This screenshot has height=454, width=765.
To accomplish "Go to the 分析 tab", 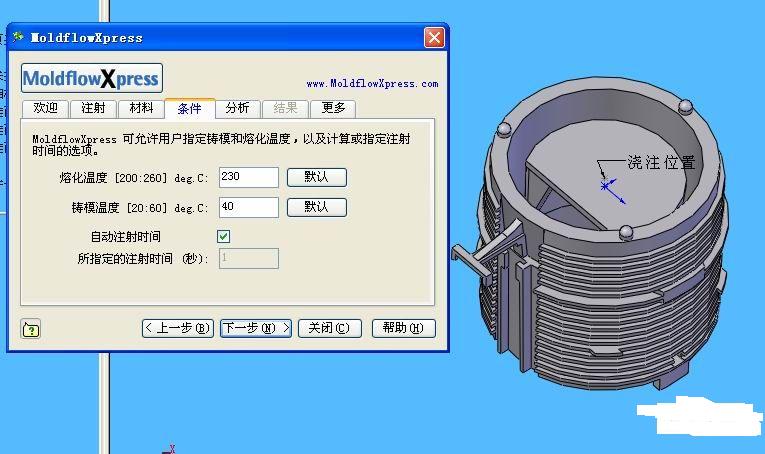I will [x=238, y=108].
